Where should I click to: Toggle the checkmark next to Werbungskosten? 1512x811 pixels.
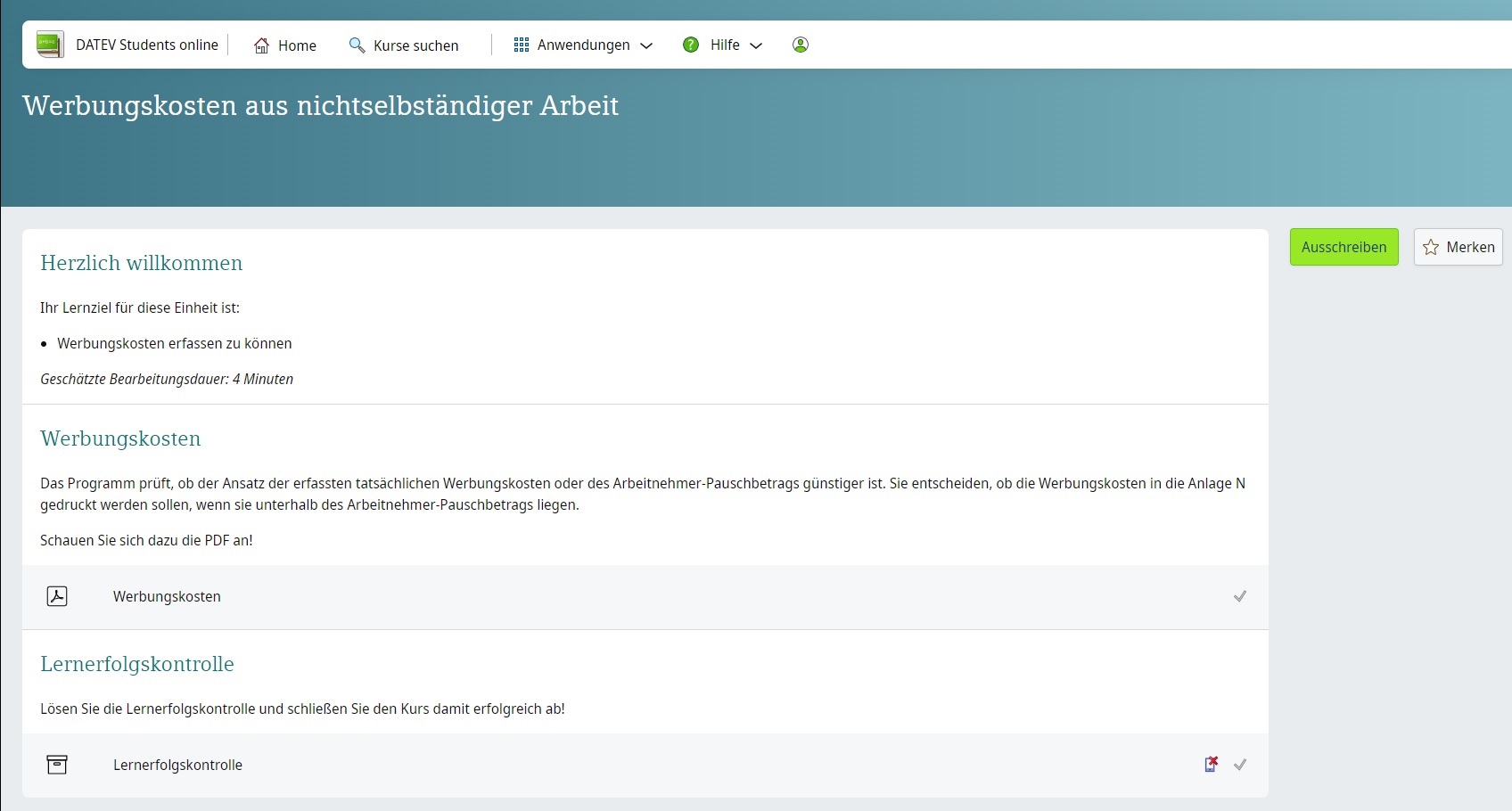[1240, 596]
